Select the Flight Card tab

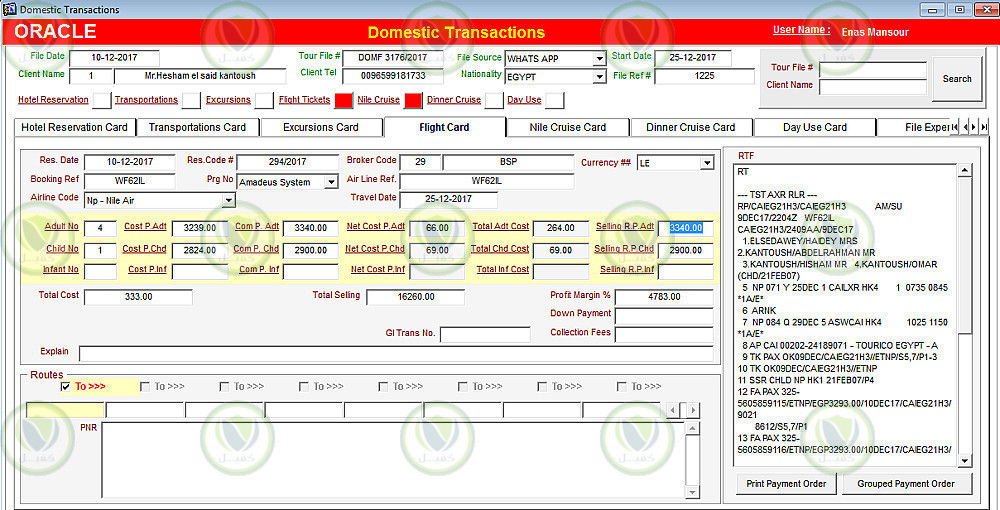click(x=445, y=127)
